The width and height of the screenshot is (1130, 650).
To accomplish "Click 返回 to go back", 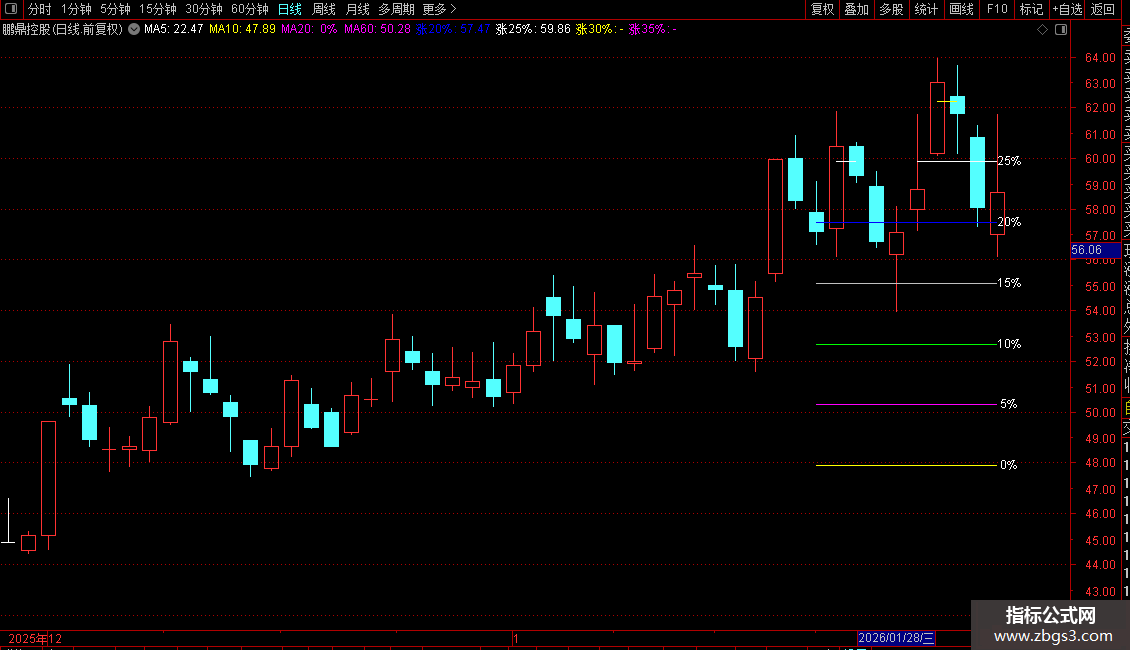I will [x=1103, y=9].
